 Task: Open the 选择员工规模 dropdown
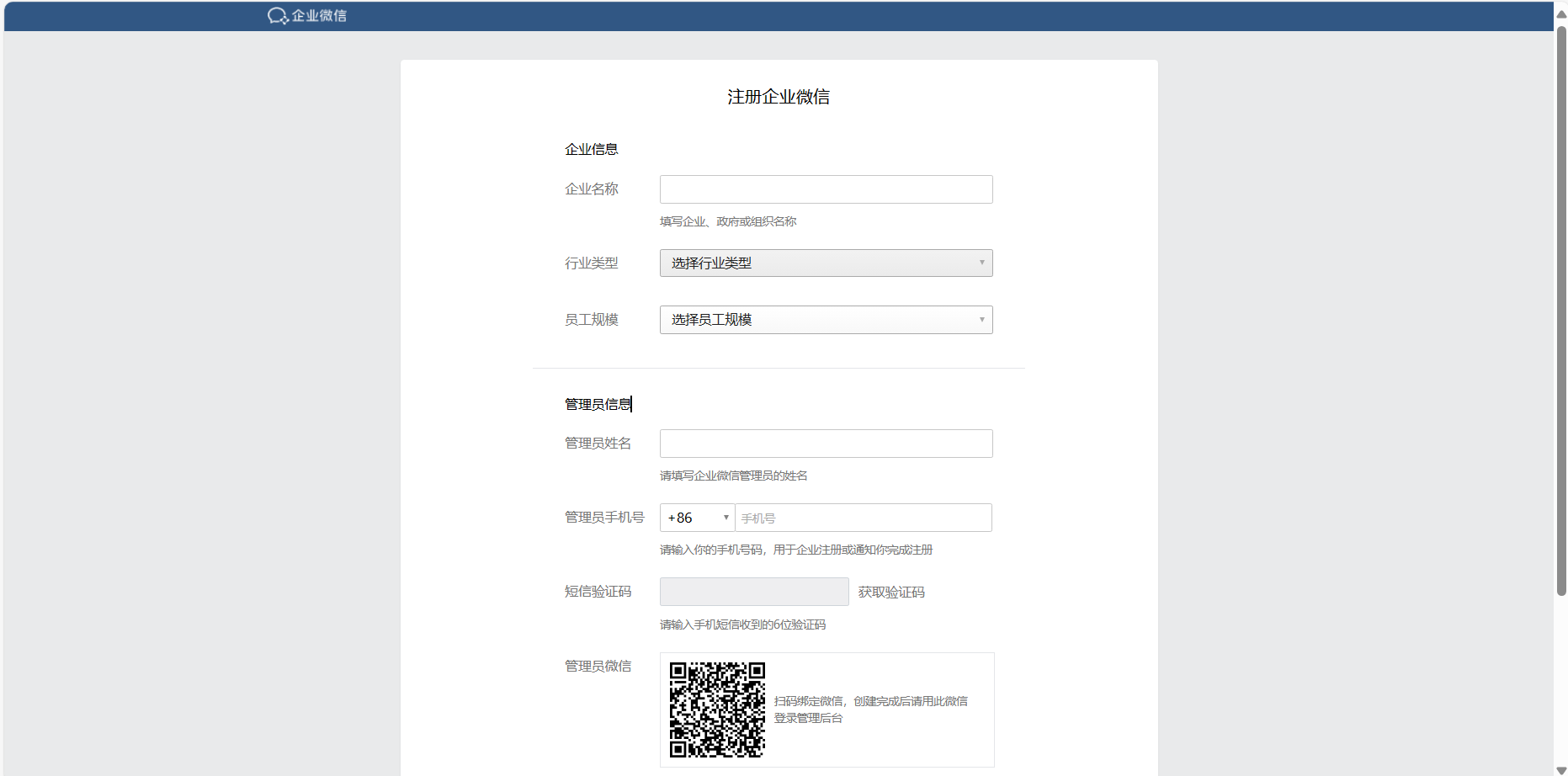(826, 320)
